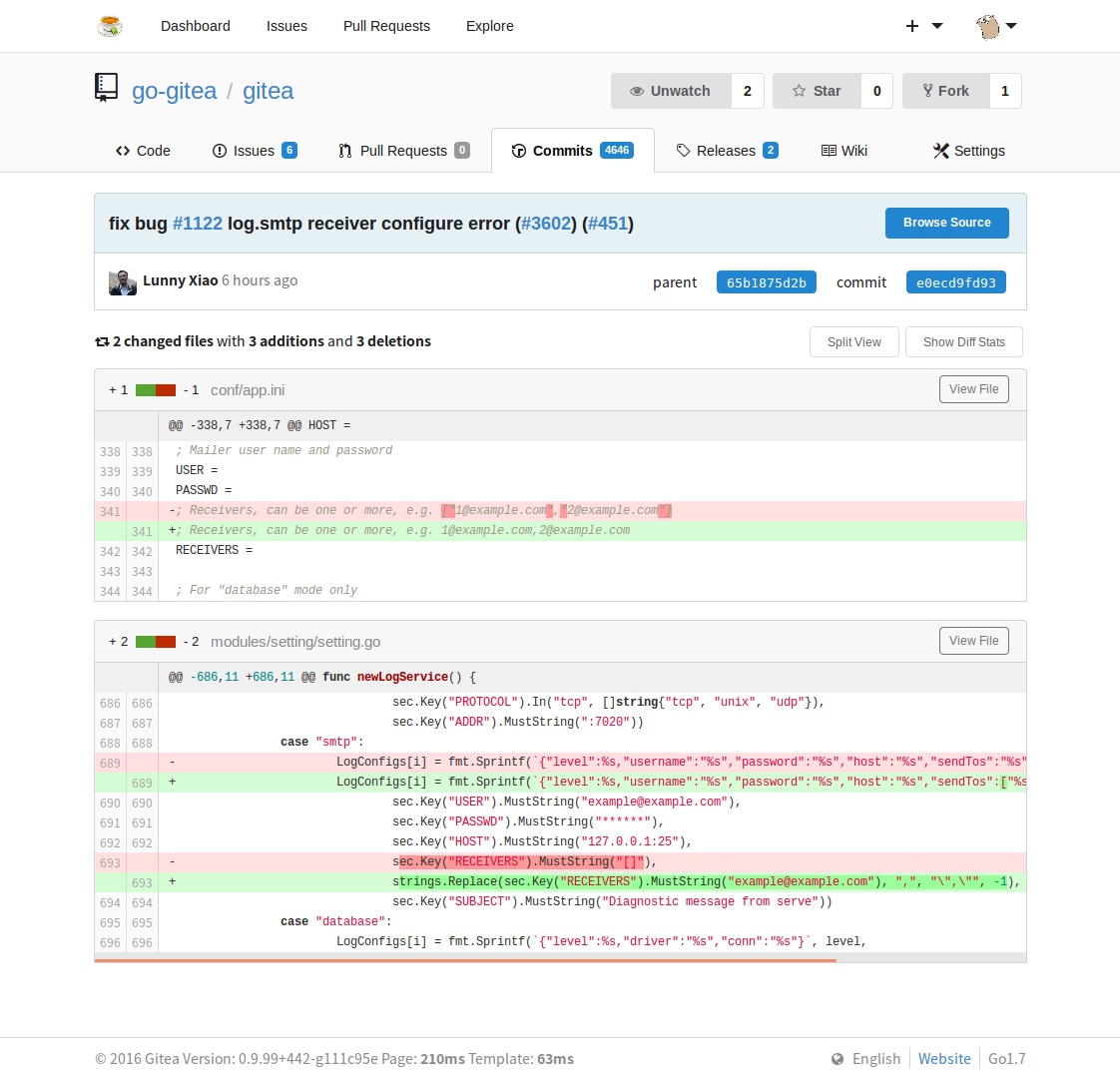Select added line 693 in setting.go
Image resolution: width=1120 pixels, height=1077 pixels.
tap(560, 882)
